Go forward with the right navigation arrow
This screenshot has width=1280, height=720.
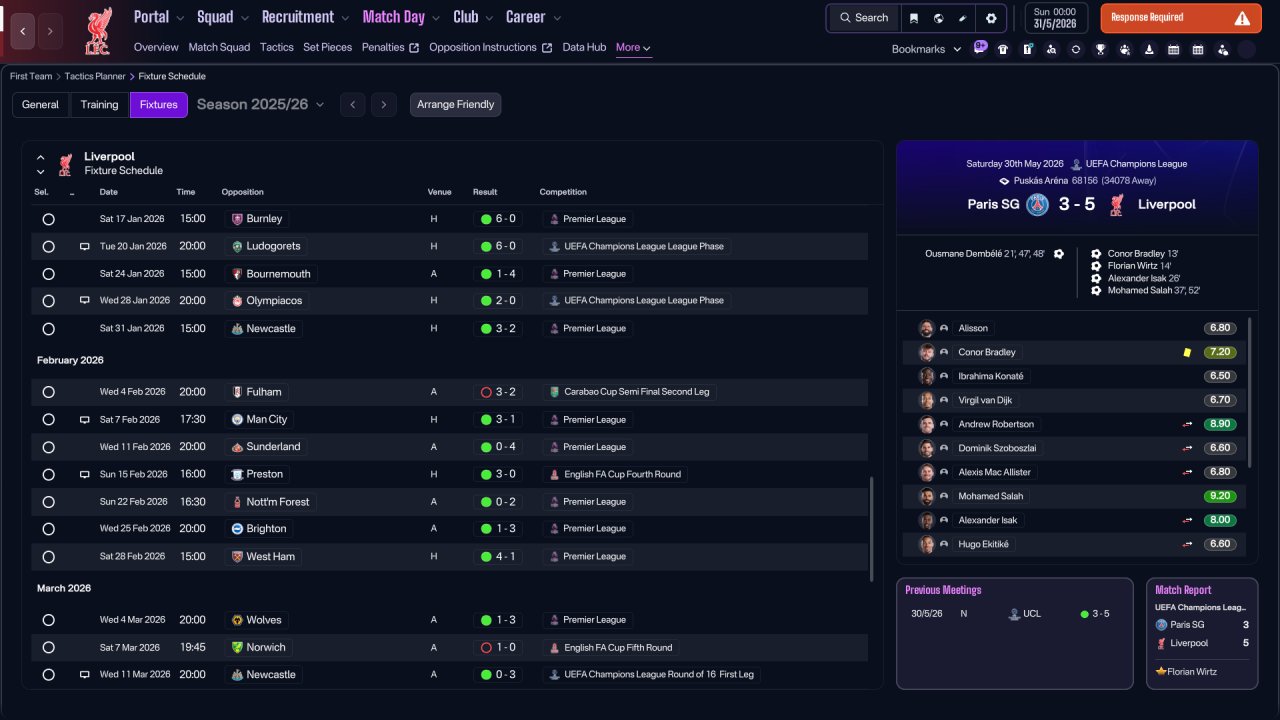tap(50, 32)
